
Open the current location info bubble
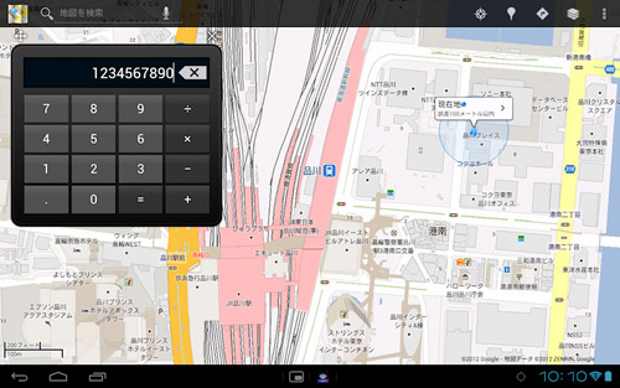473,109
